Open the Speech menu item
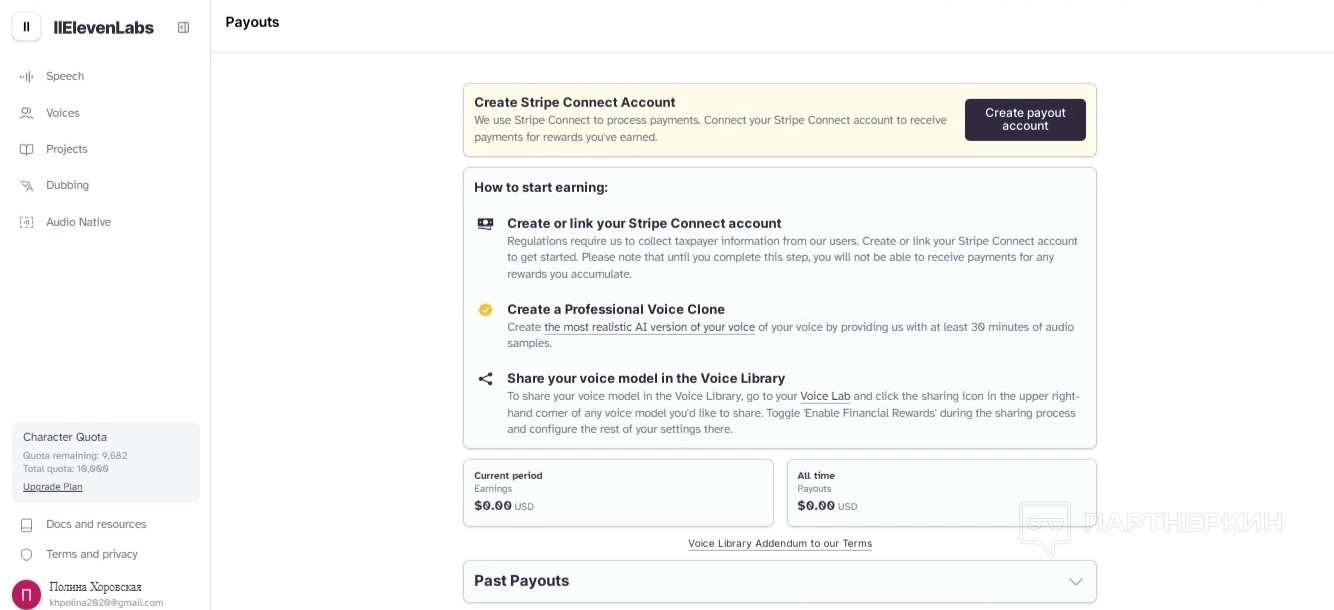 (65, 77)
